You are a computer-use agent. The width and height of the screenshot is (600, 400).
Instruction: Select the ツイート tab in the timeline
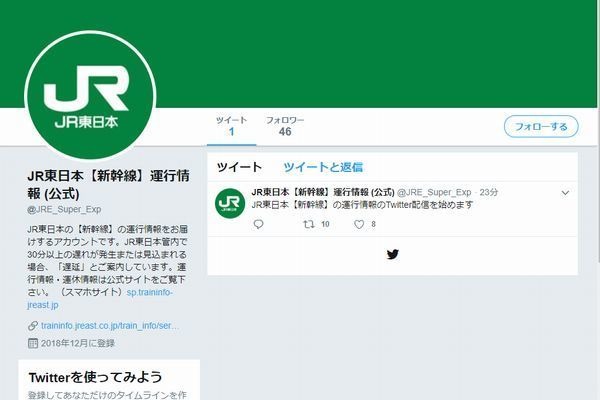click(239, 167)
